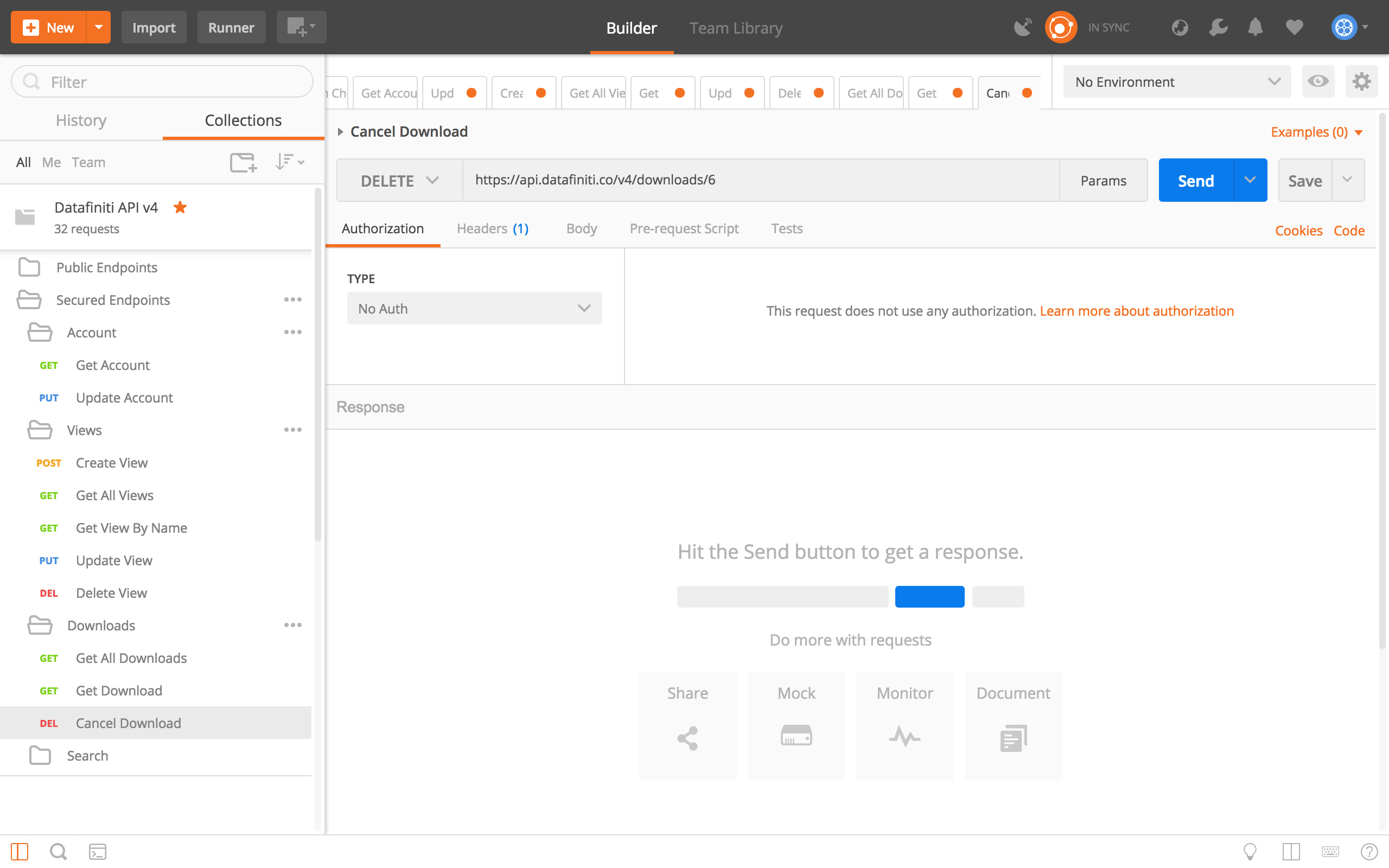Open the No Environment dropdown
The height and width of the screenshot is (868, 1389).
(x=1177, y=81)
